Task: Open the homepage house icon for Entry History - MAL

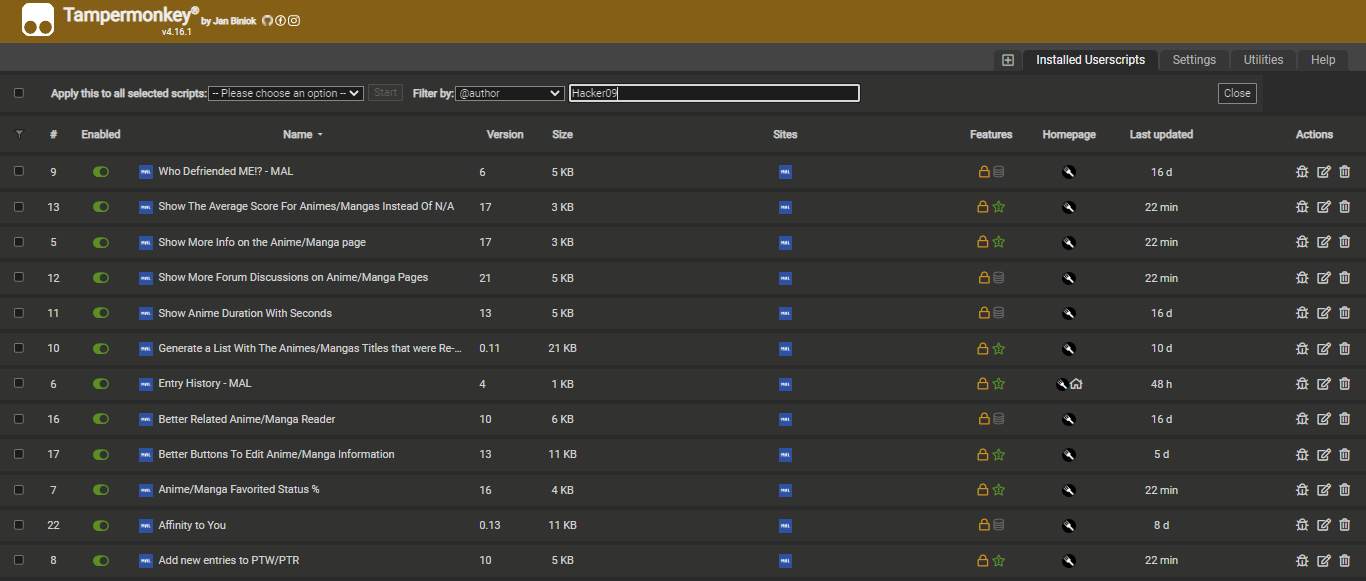Action: point(1076,384)
